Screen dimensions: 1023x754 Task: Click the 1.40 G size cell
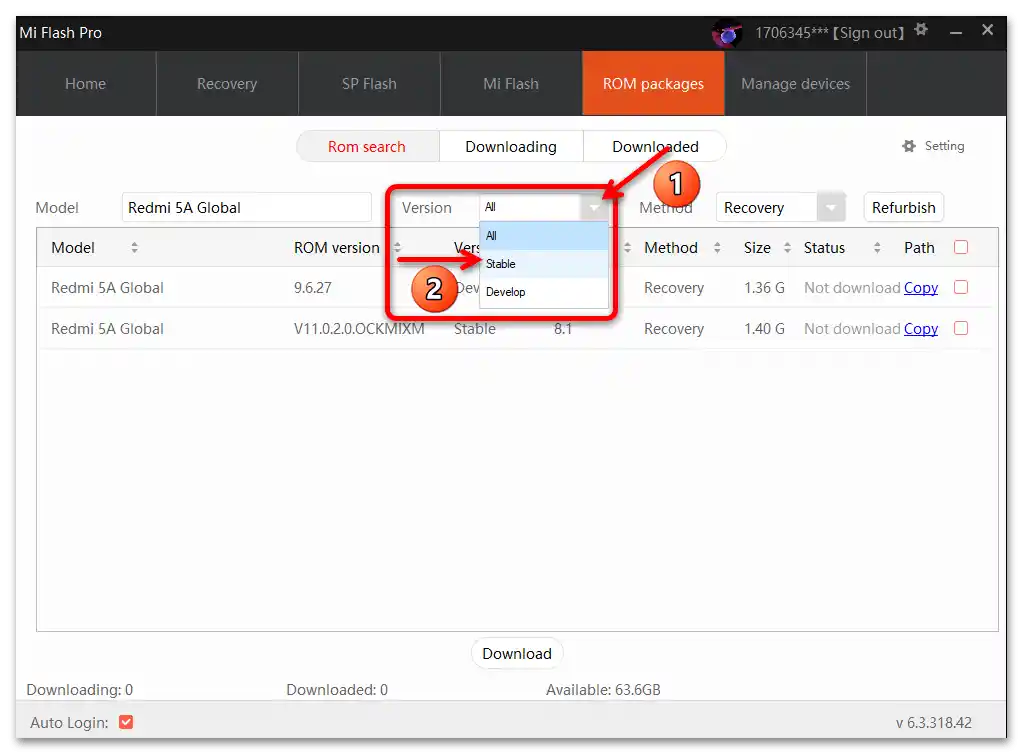point(764,329)
